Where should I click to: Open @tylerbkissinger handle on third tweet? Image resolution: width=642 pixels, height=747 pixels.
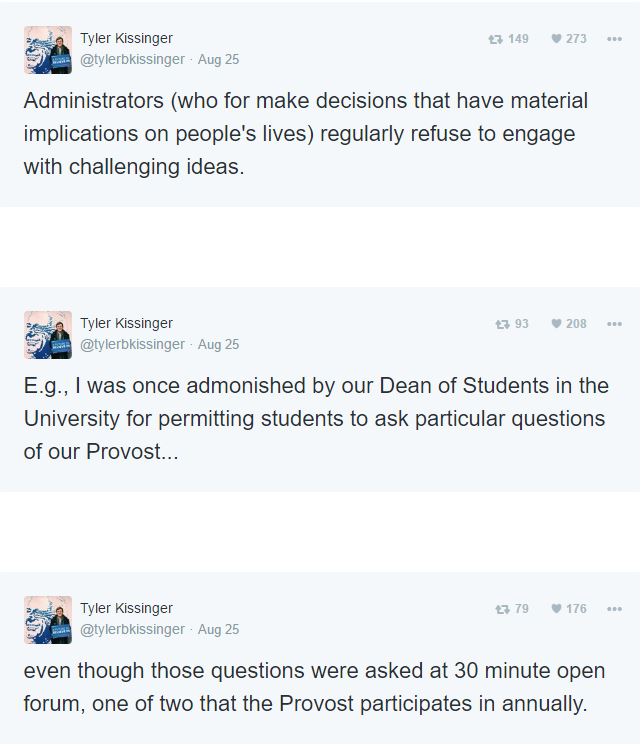(x=132, y=629)
